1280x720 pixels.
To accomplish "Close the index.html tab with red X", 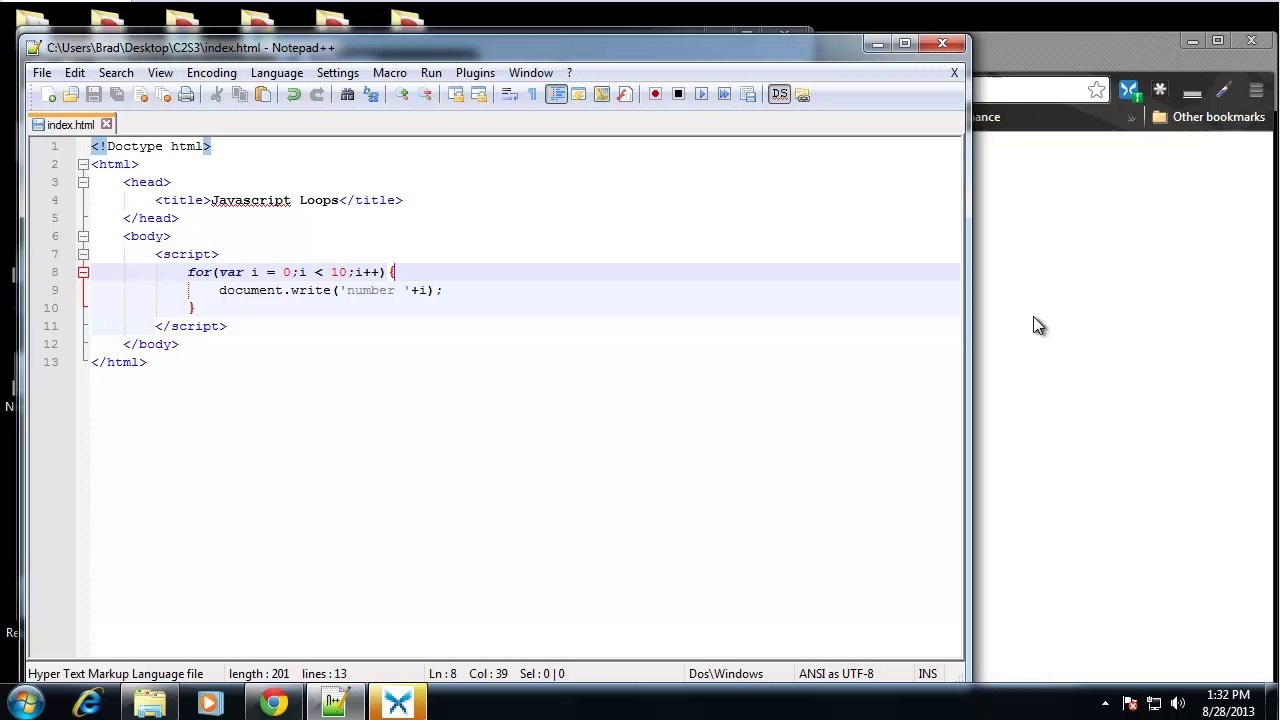I will click(x=106, y=125).
